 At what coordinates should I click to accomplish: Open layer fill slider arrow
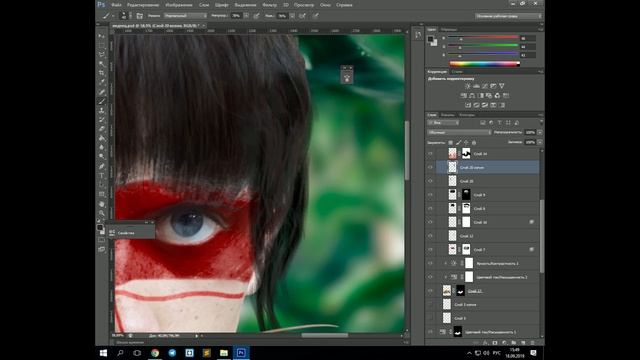click(x=540, y=142)
